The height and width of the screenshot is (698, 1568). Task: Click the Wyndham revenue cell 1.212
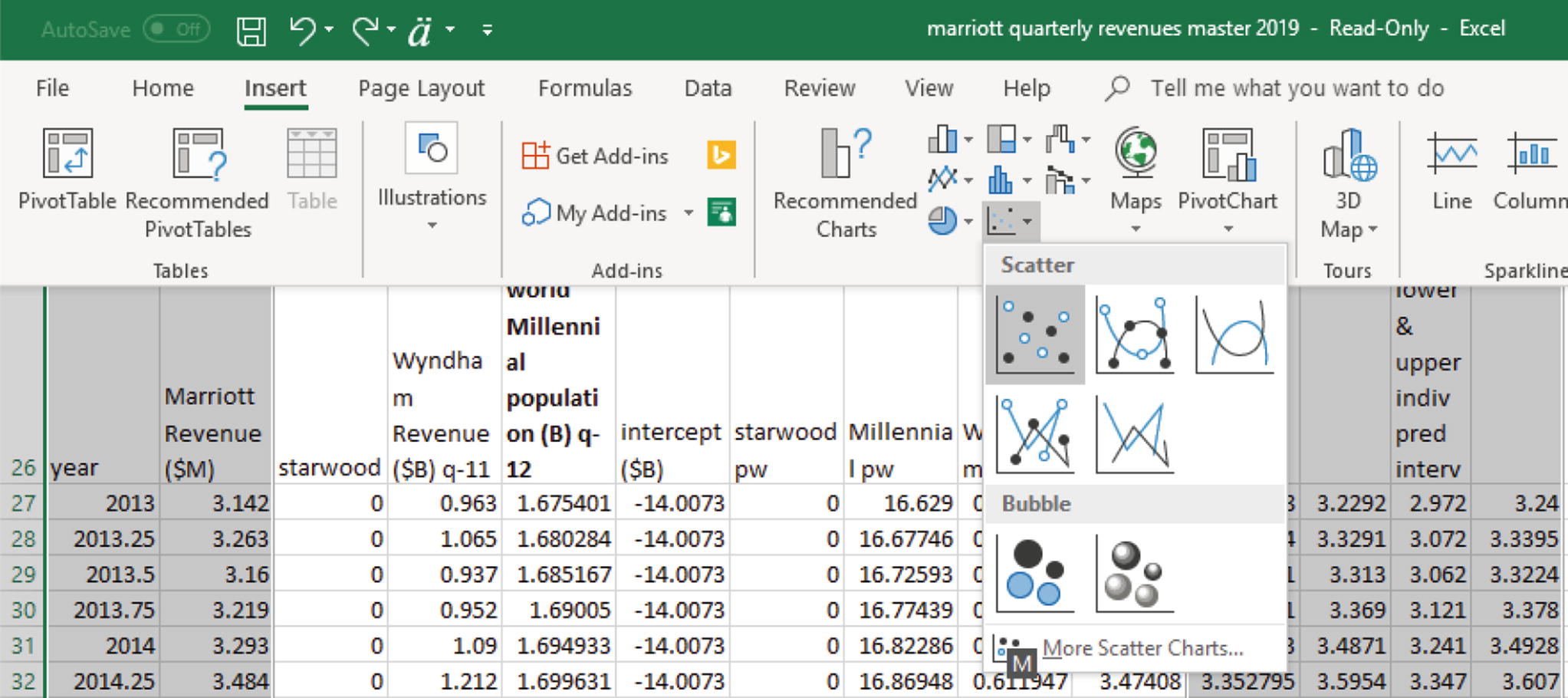[x=445, y=681]
